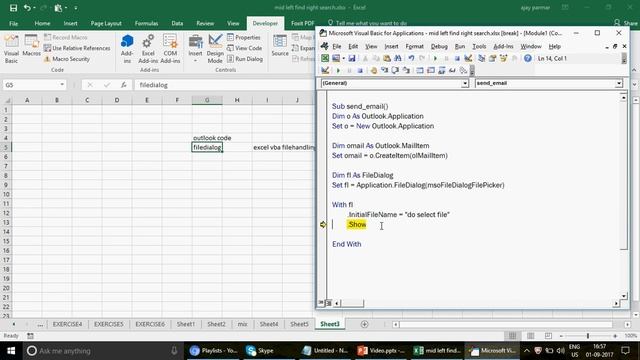Open Properties Window icon in VBA toolbar
Viewport: 640px width, 360px height.
coord(492,58)
